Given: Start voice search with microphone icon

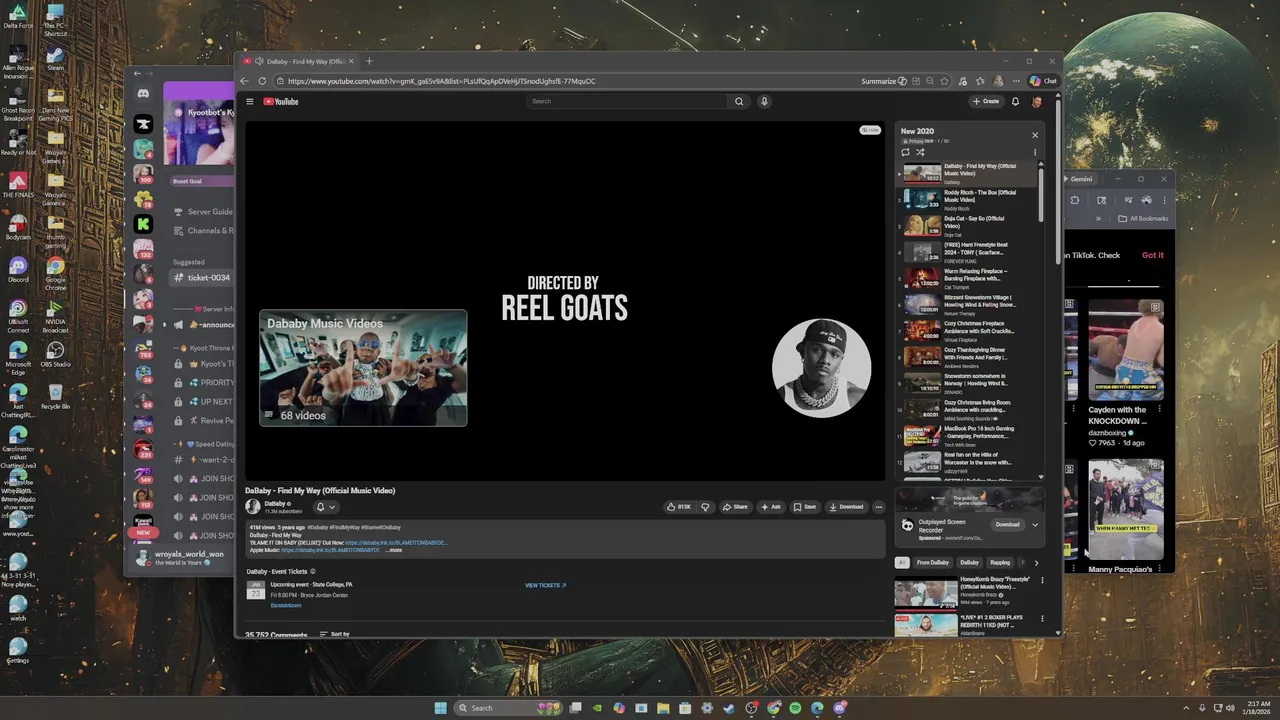Looking at the screenshot, I should tap(764, 101).
